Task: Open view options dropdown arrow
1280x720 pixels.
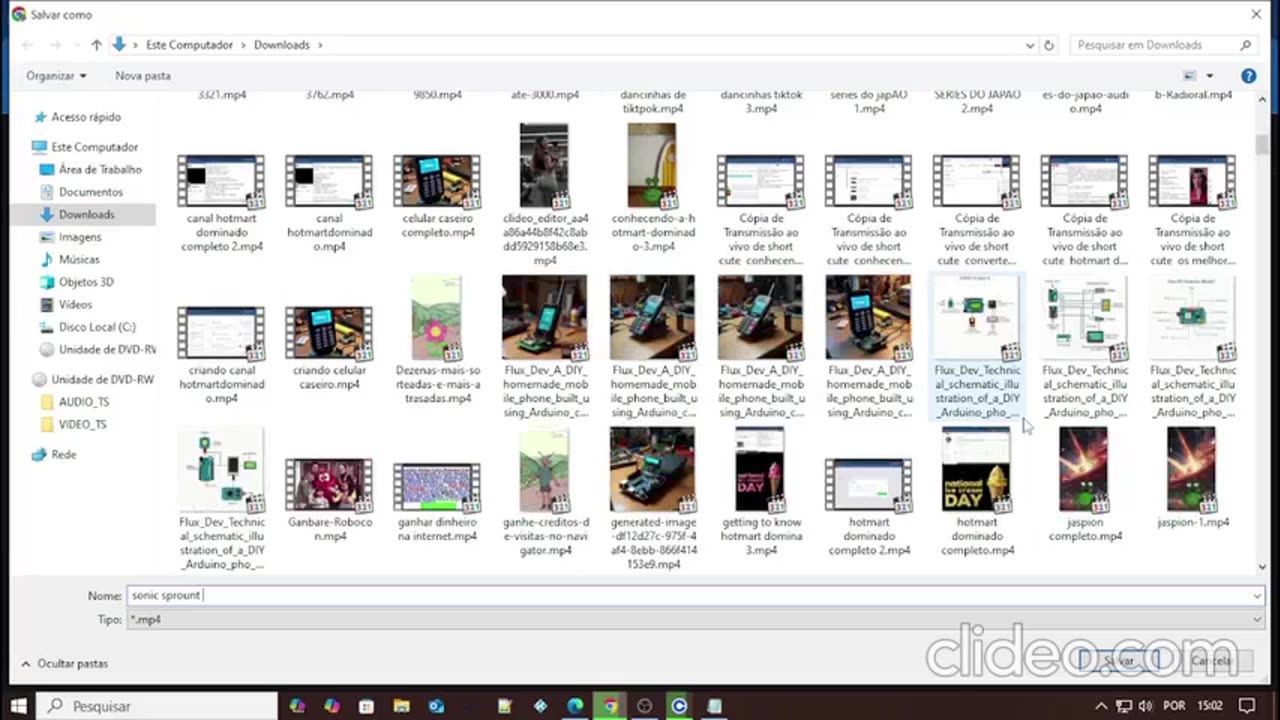Action: [x=1209, y=76]
